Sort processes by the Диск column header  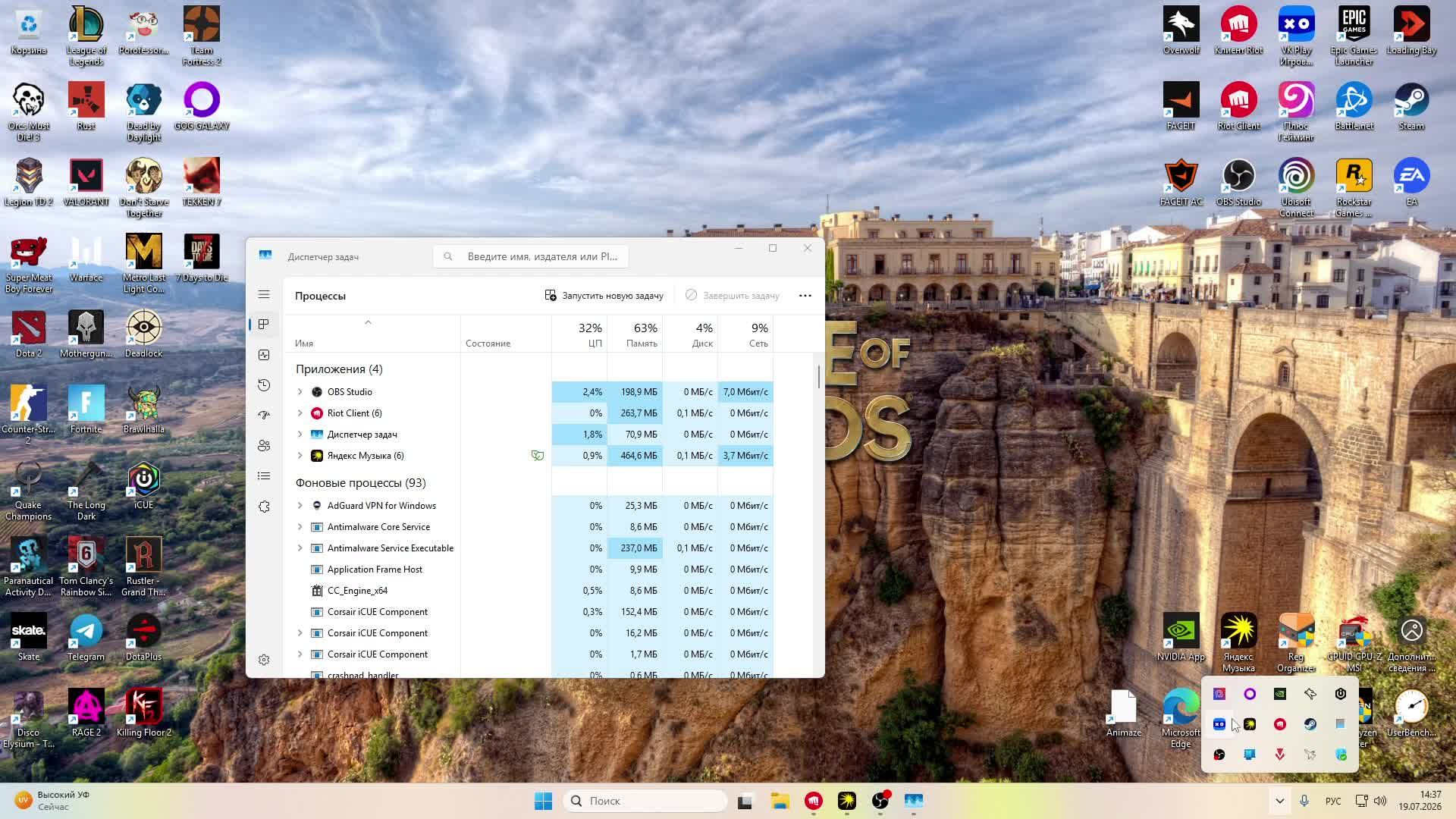(x=690, y=334)
